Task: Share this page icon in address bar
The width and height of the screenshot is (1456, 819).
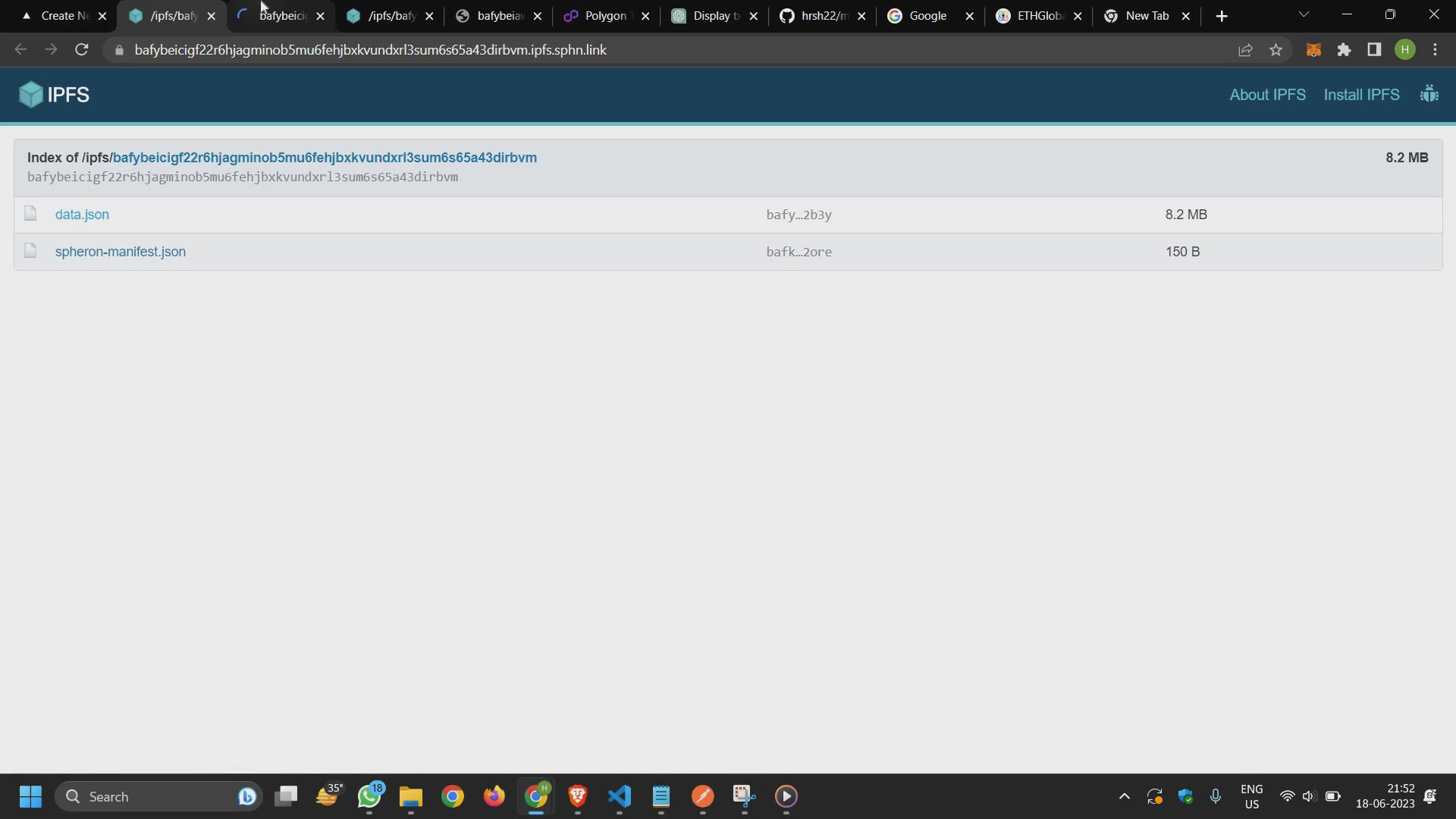Action: point(1245,50)
